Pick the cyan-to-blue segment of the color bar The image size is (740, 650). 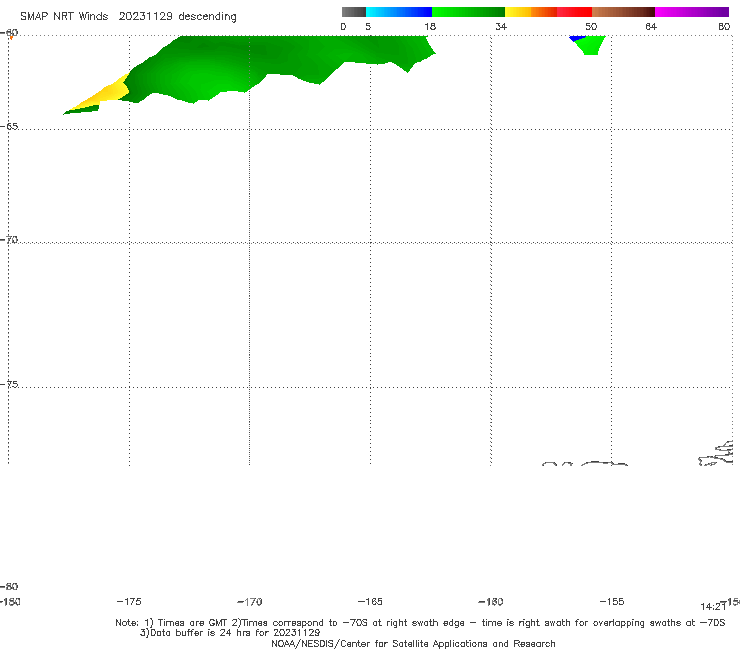point(399,12)
